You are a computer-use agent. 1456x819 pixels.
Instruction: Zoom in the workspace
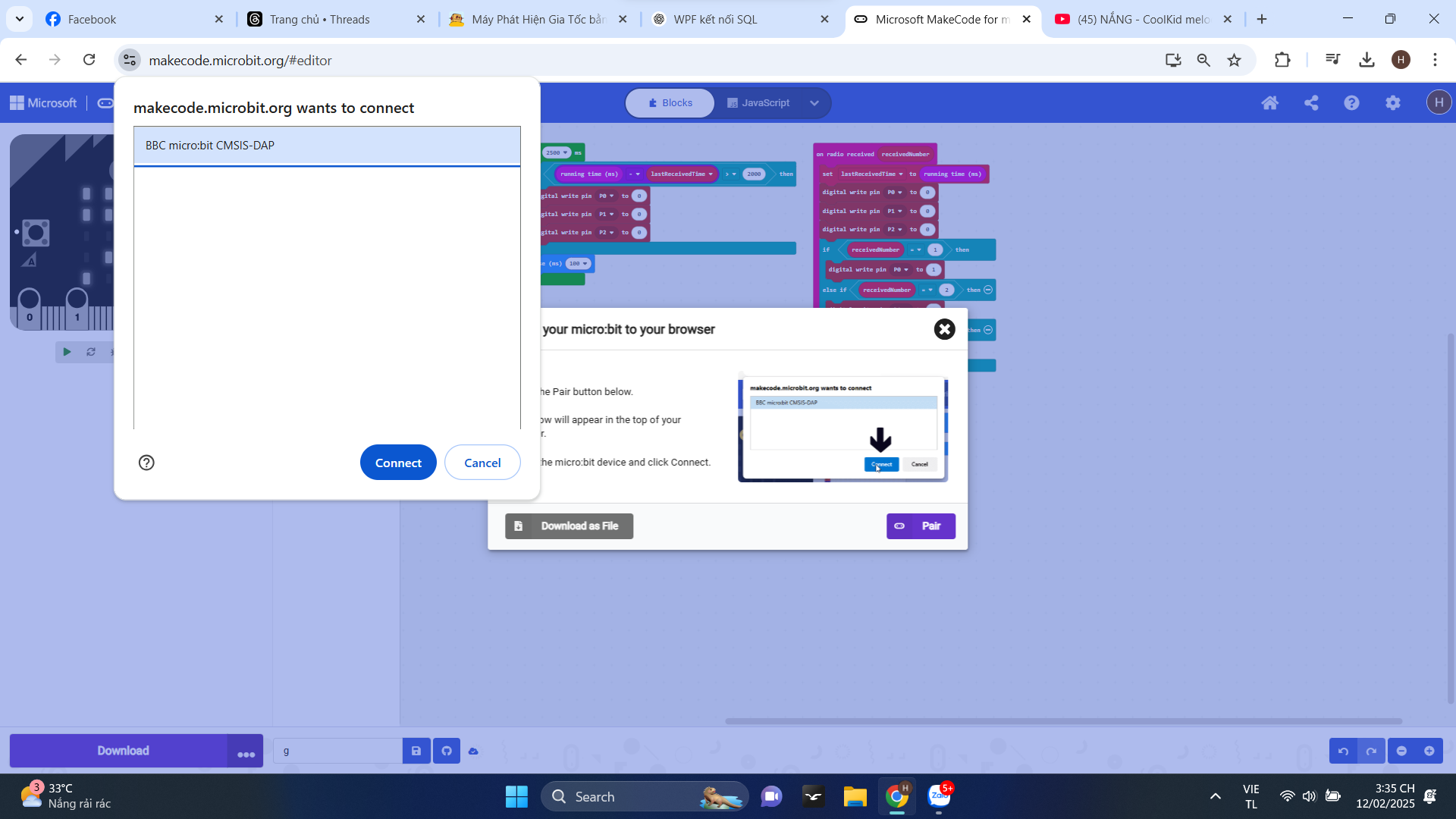[x=1429, y=751]
